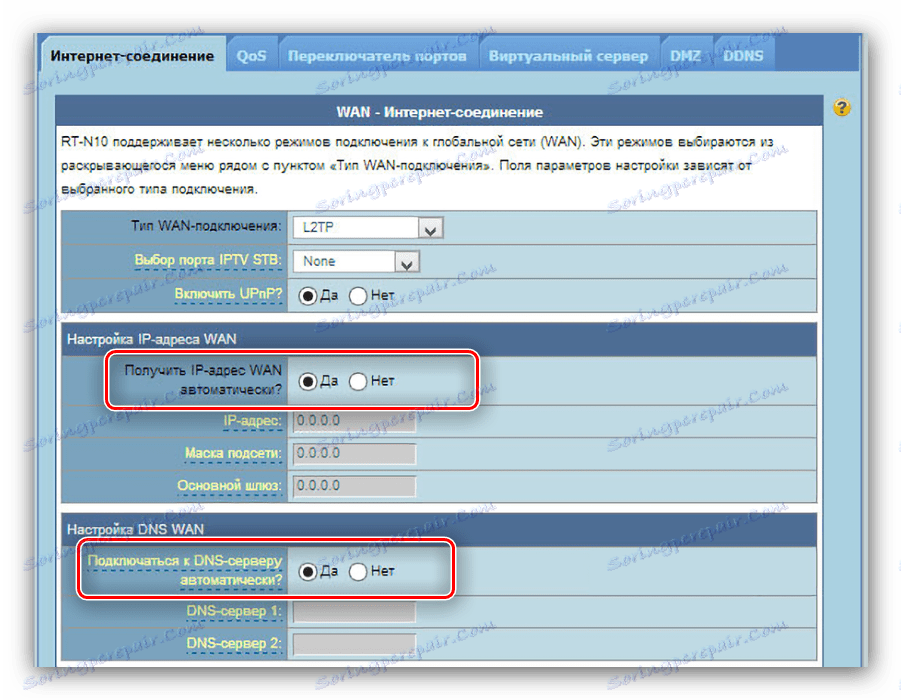901x700 pixels.
Task: Select Нет for automatic DNS server connection
Action: 357,571
